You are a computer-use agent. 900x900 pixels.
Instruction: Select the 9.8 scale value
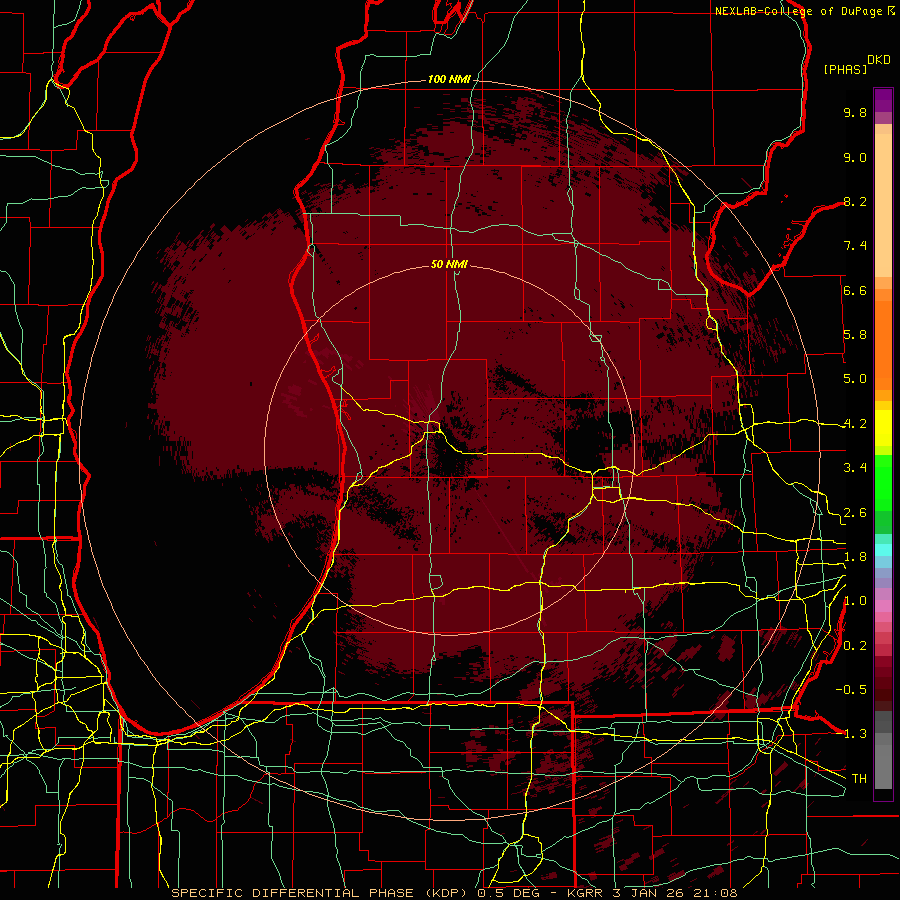[x=855, y=112]
